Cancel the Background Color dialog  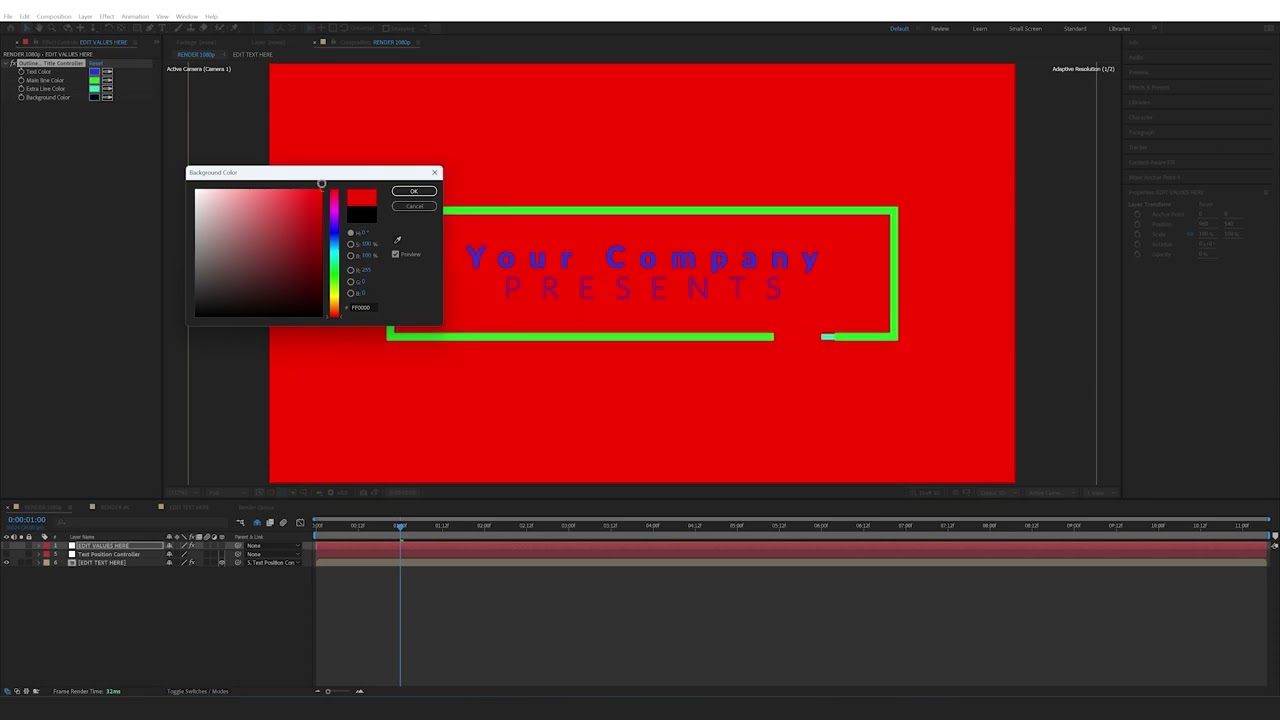click(414, 206)
